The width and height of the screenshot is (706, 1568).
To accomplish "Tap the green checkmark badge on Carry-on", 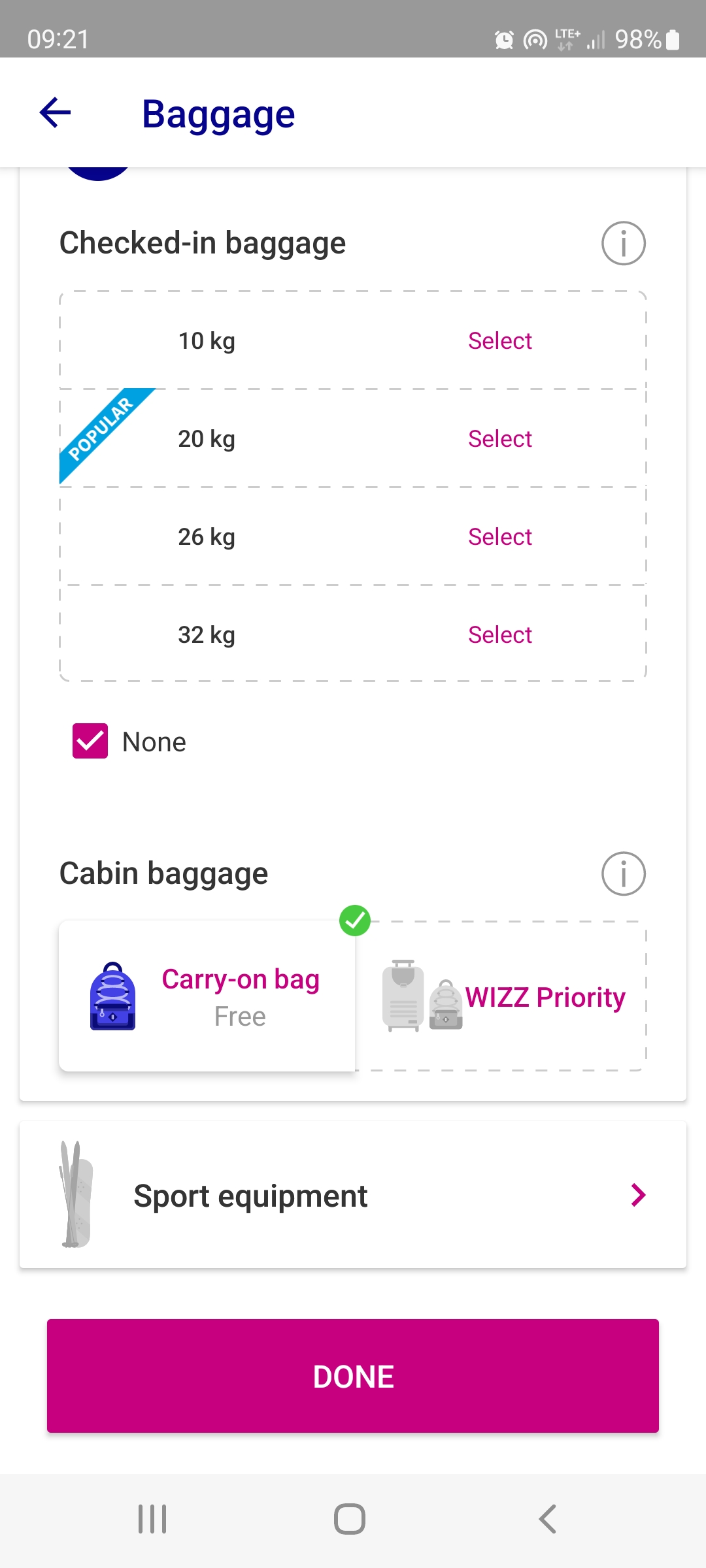I will click(355, 921).
